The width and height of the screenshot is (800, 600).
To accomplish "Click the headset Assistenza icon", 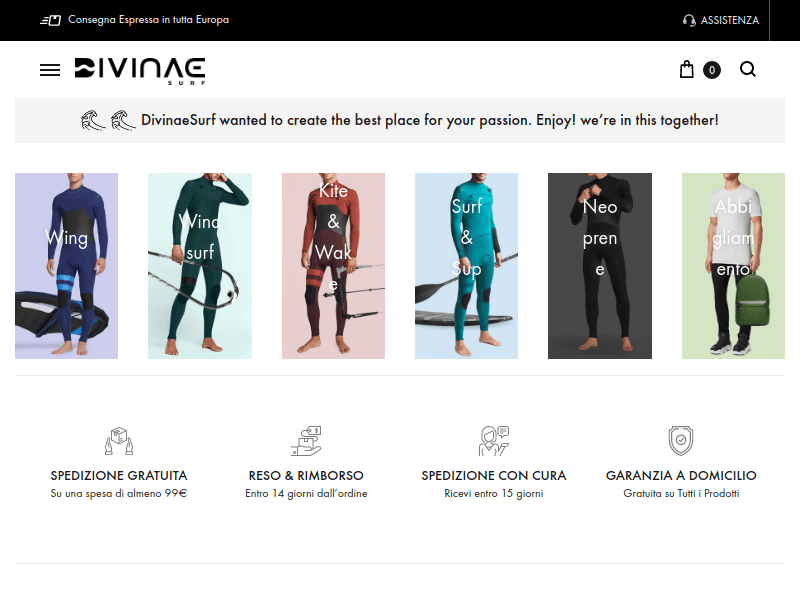I will click(689, 20).
